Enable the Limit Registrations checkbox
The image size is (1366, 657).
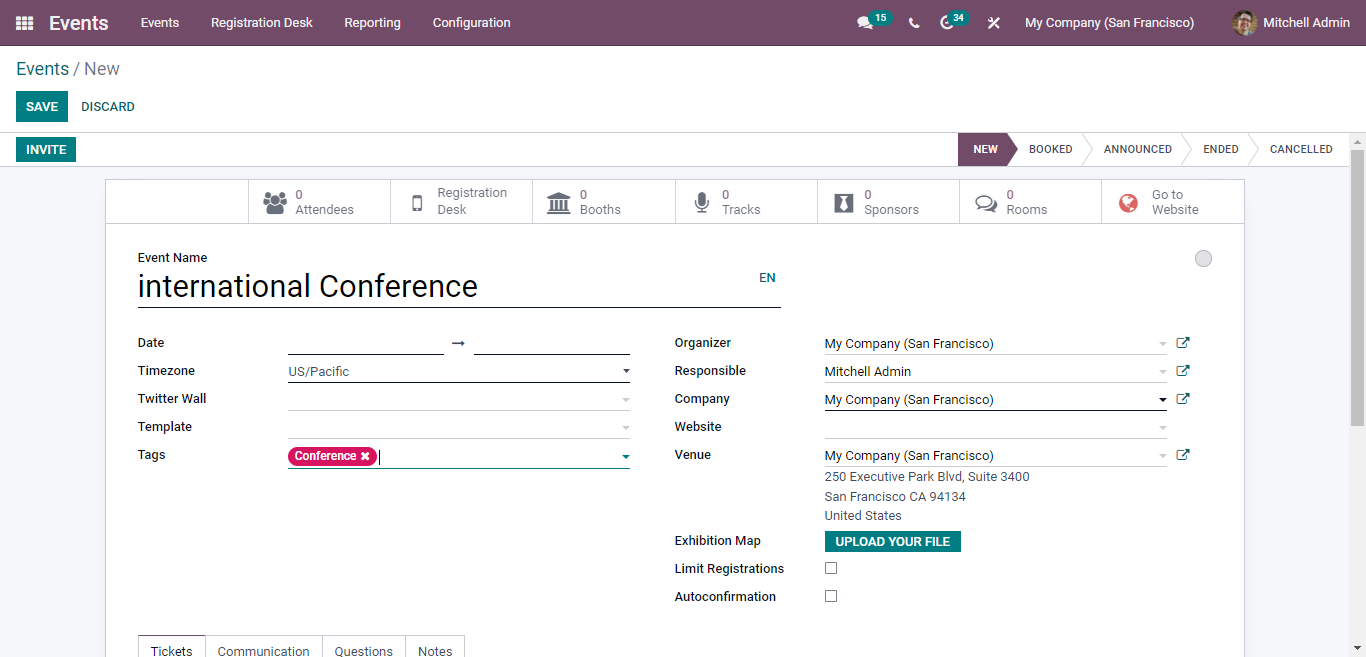[x=831, y=568]
